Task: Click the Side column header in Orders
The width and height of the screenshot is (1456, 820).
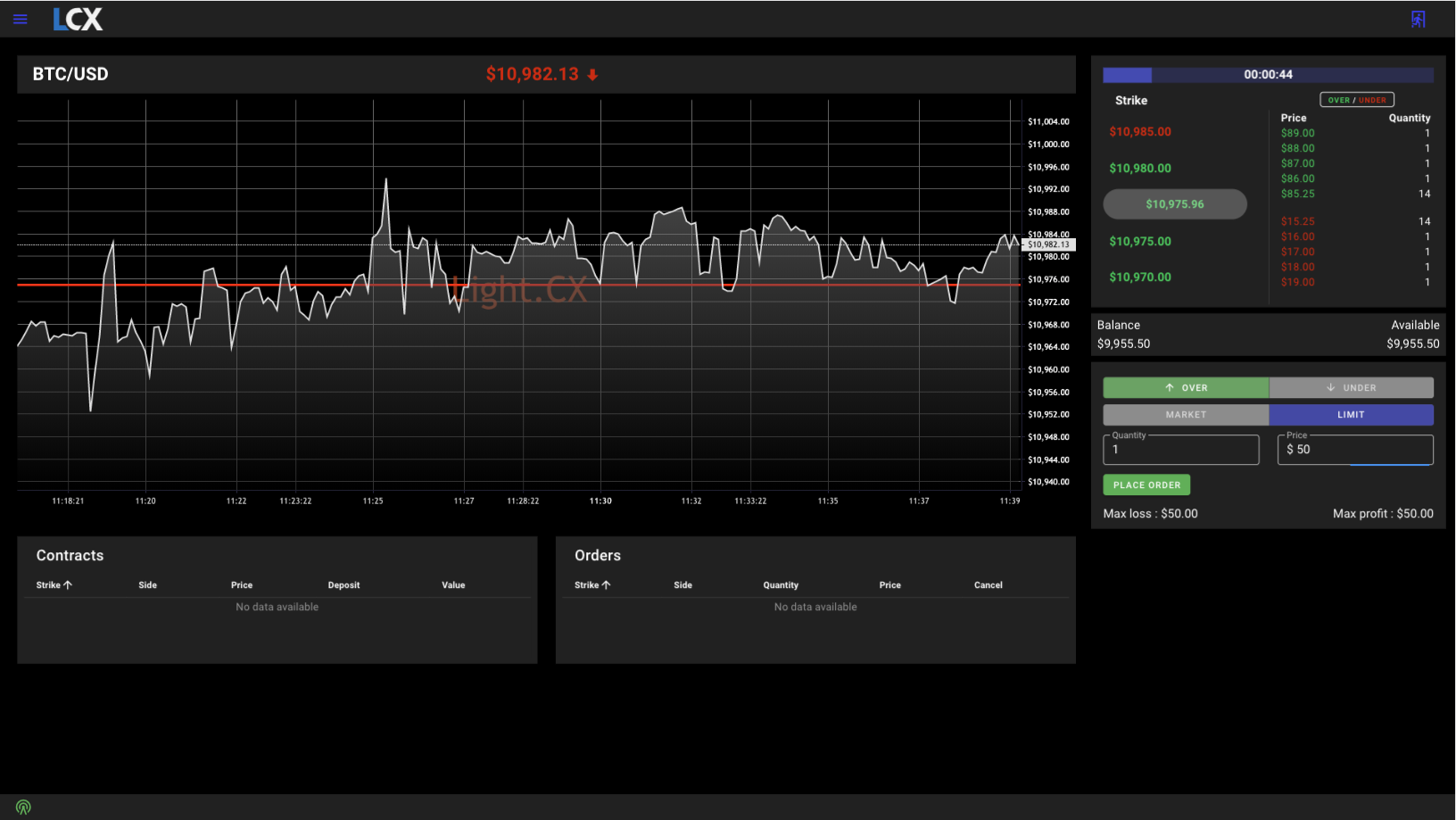Action: (682, 585)
